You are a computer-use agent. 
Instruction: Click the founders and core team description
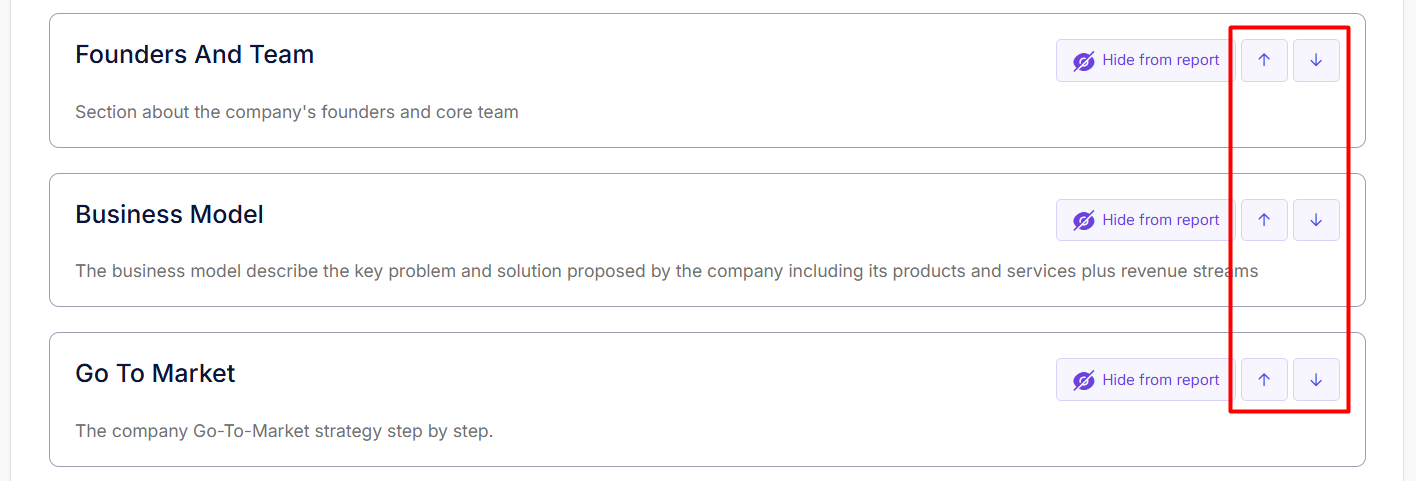click(297, 112)
